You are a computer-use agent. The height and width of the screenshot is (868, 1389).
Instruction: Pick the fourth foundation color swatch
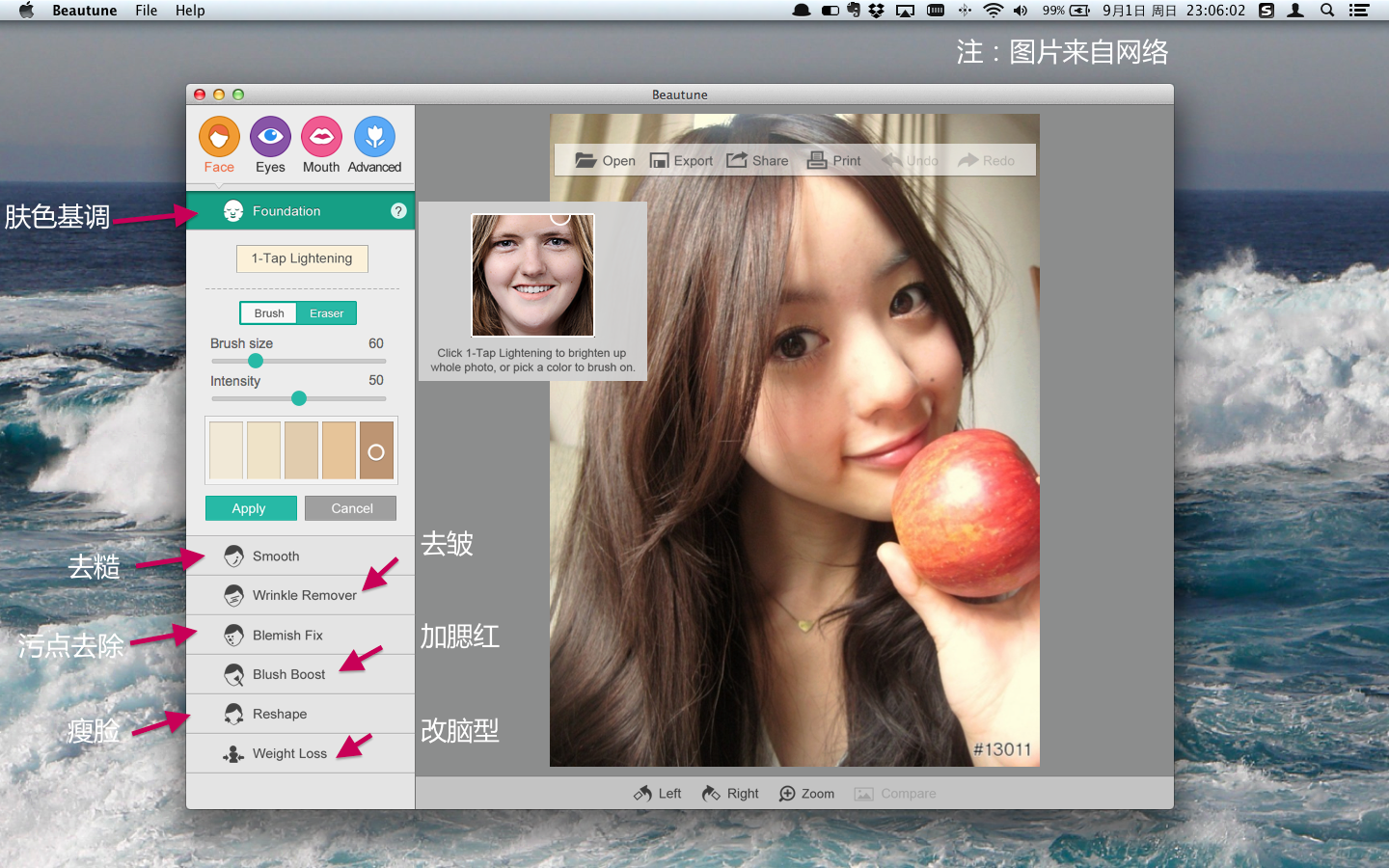pyautogui.click(x=339, y=450)
